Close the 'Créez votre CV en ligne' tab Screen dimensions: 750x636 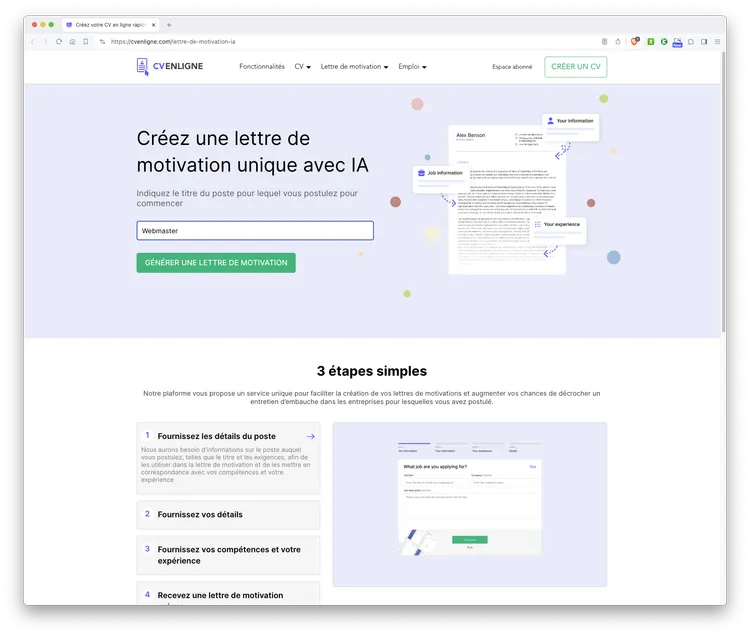click(x=154, y=25)
